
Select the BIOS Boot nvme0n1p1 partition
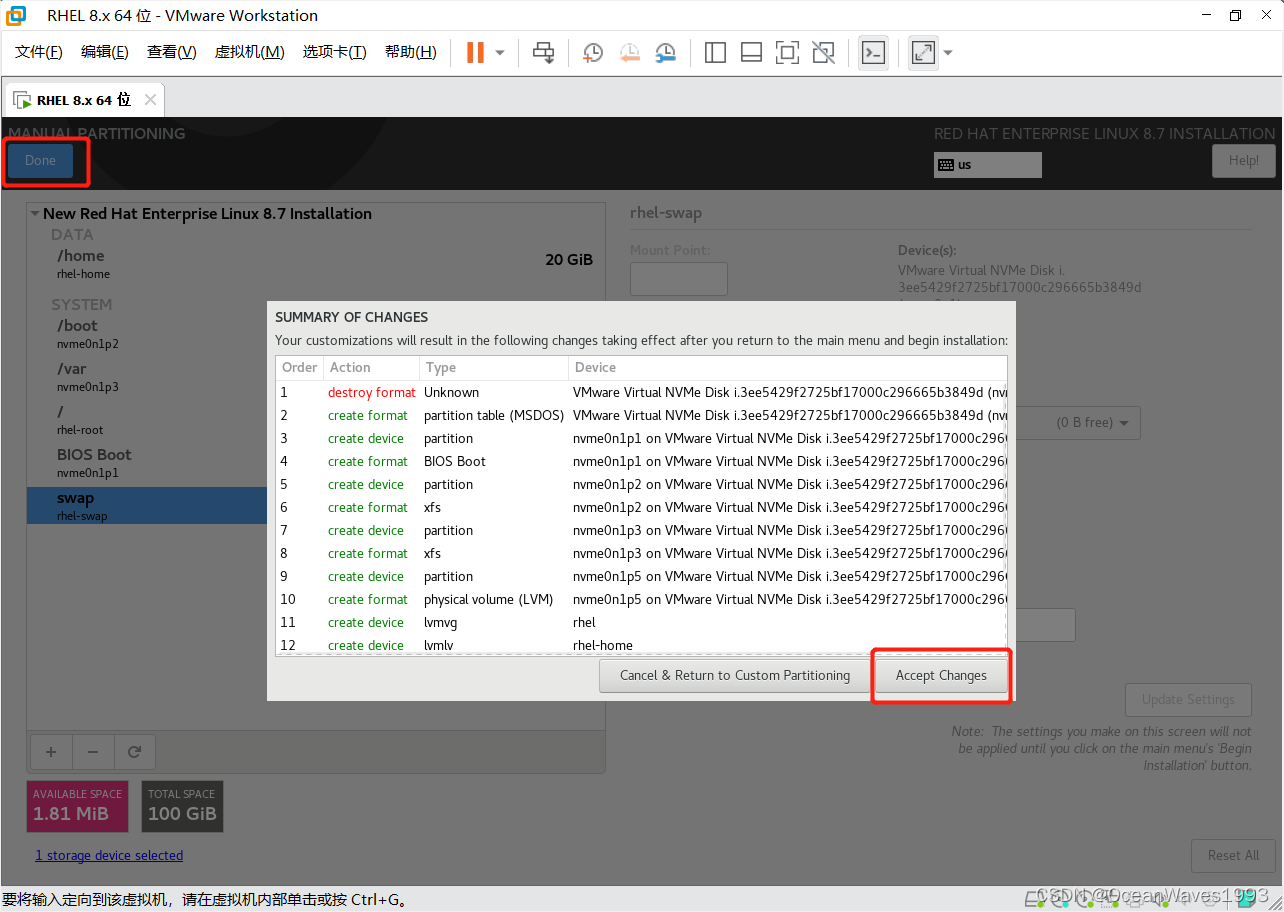[x=316, y=463]
